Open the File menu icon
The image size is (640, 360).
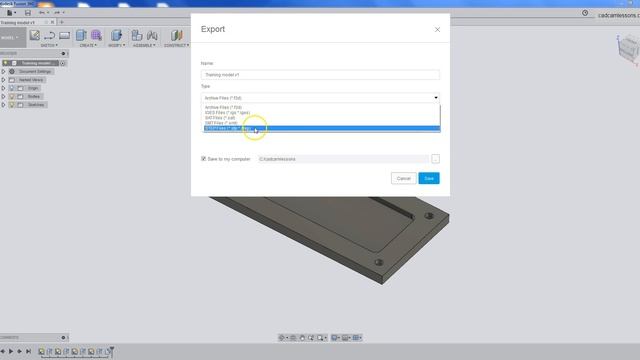10,13
